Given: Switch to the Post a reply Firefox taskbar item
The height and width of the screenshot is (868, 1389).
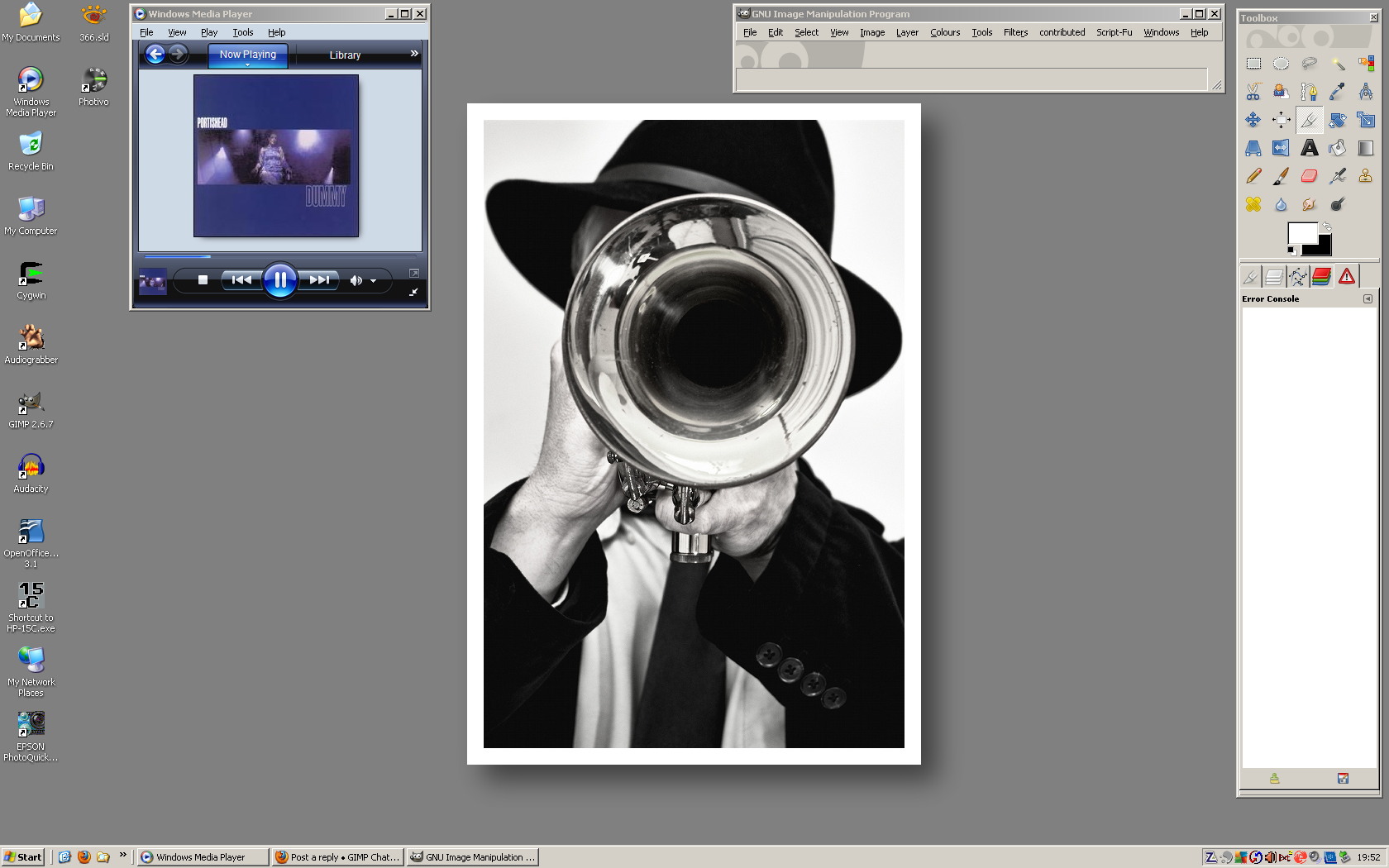Looking at the screenshot, I should point(337,857).
